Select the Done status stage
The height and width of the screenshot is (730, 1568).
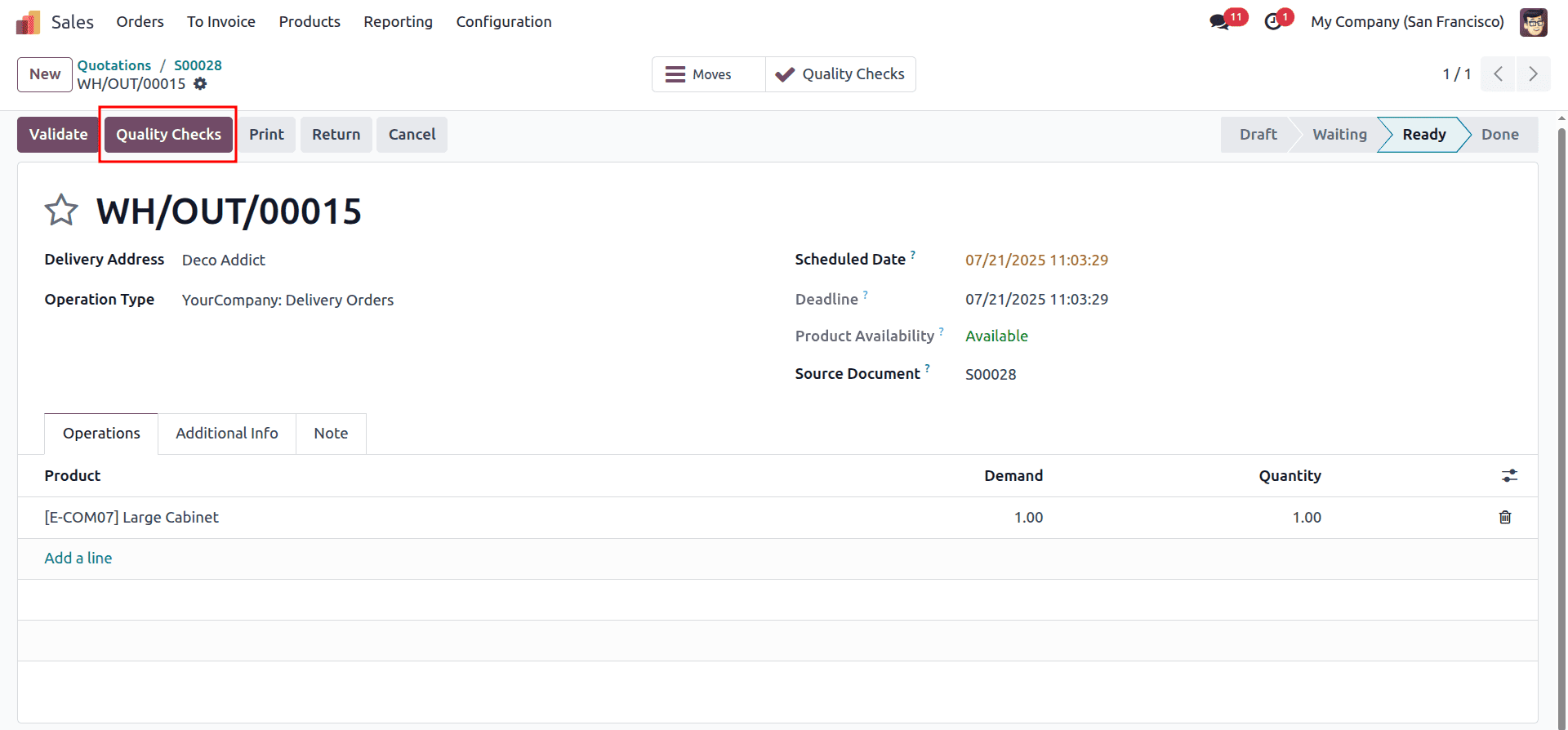[1500, 135]
